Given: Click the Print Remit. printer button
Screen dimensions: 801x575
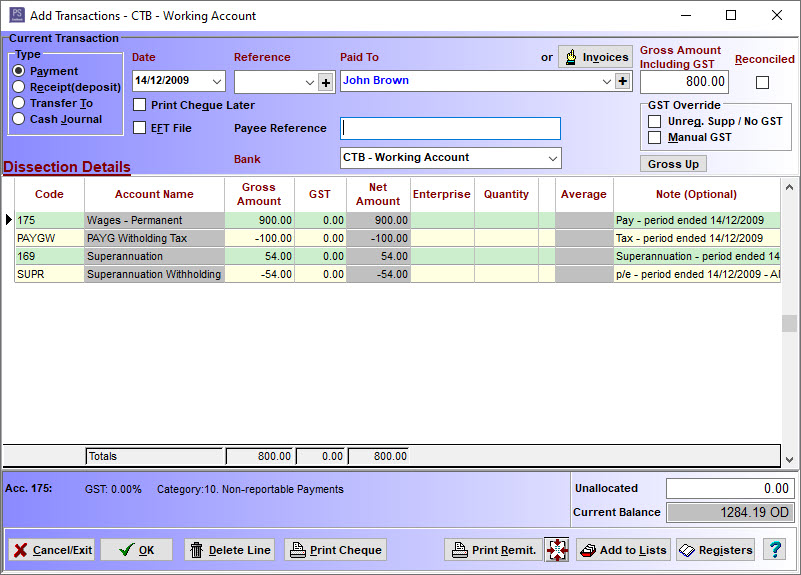Looking at the screenshot, I should tap(493, 550).
